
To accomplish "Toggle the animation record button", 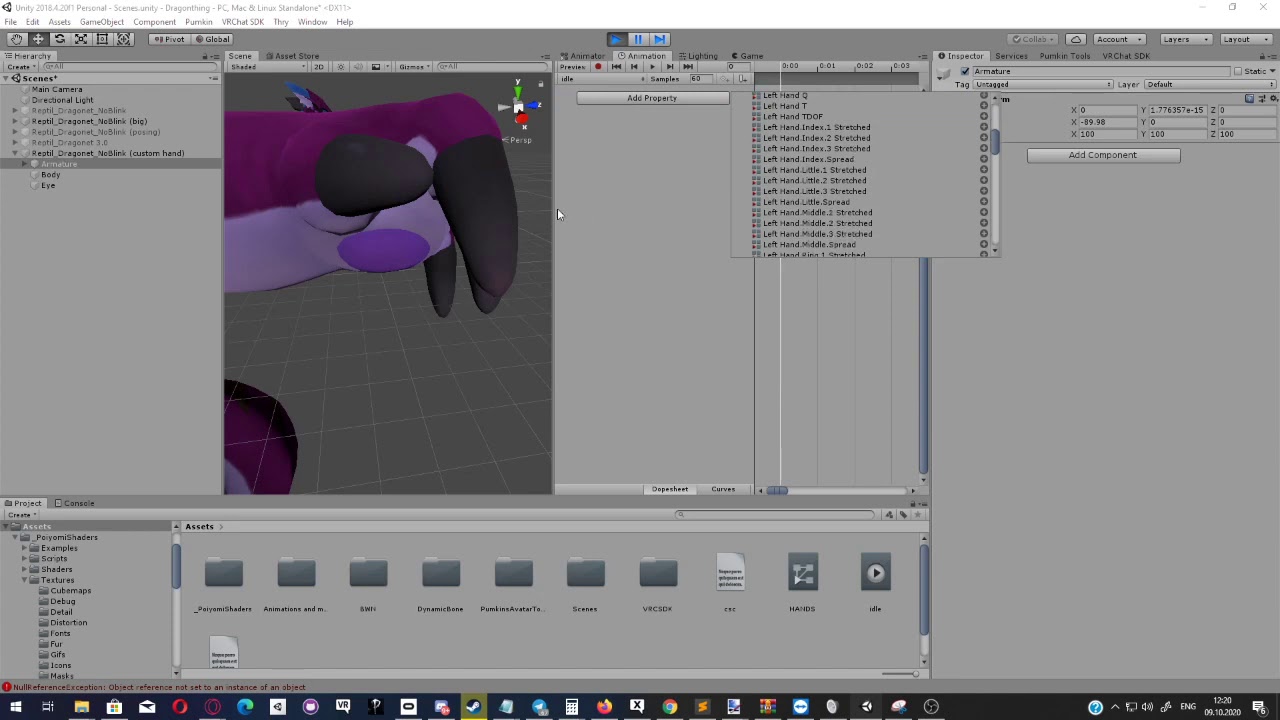I will 598,67.
